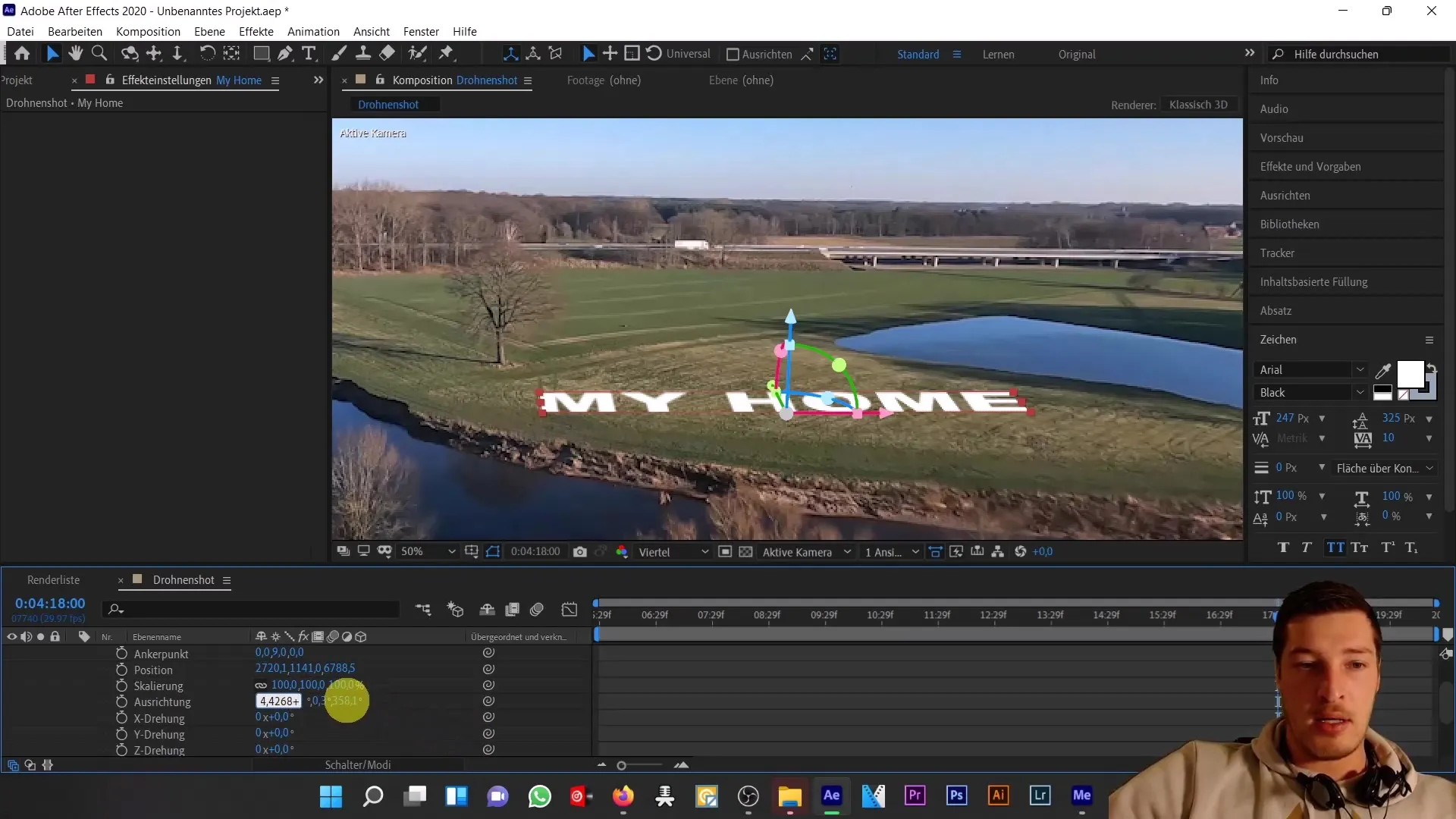
Task: Select the Horizontal Type tool
Action: 309,53
